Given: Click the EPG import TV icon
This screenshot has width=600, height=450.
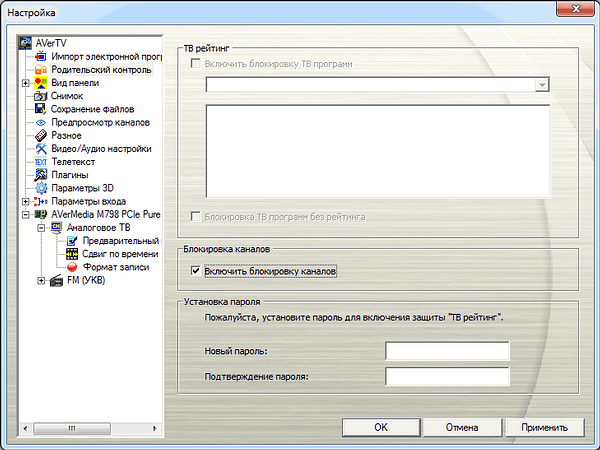Looking at the screenshot, I should pos(41,57).
